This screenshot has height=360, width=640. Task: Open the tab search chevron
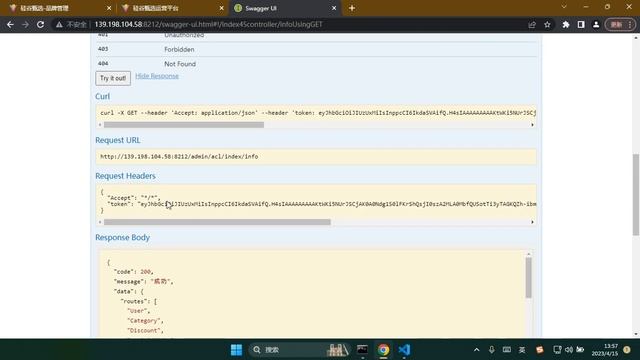pyautogui.click(x=564, y=7)
